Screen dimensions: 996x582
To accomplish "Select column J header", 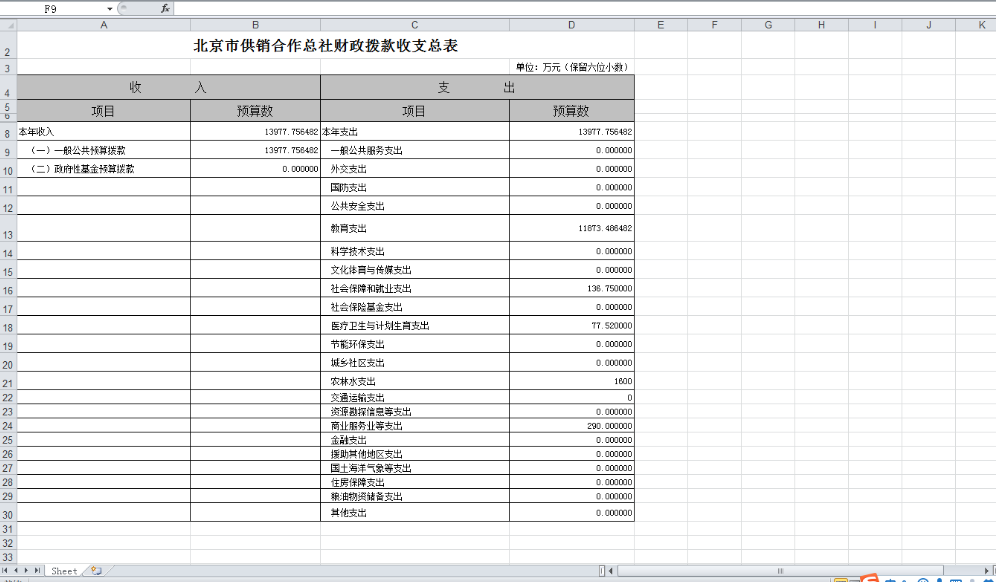I will 929,25.
